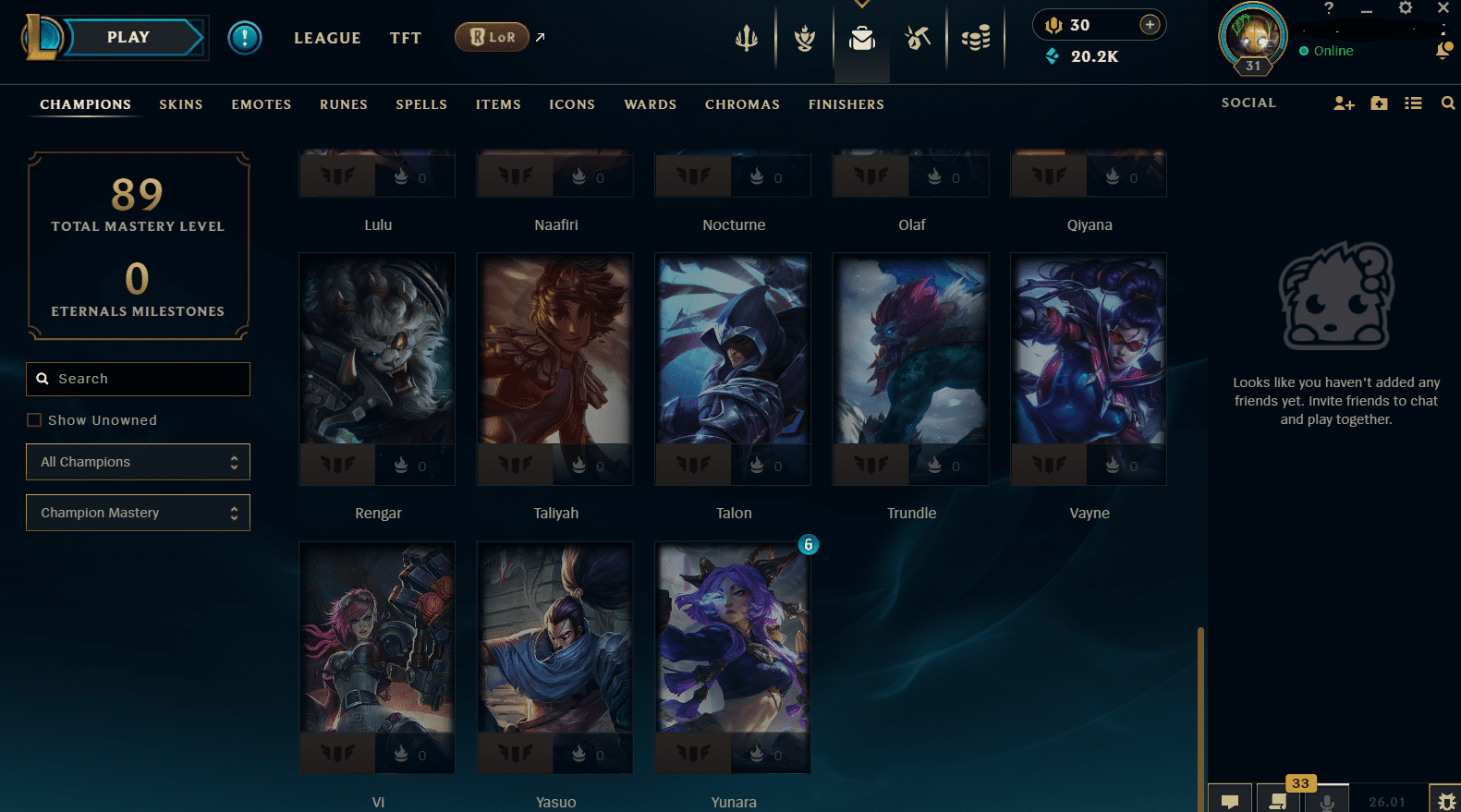Open the Collection backpack icon
1461x812 pixels.
(862, 39)
